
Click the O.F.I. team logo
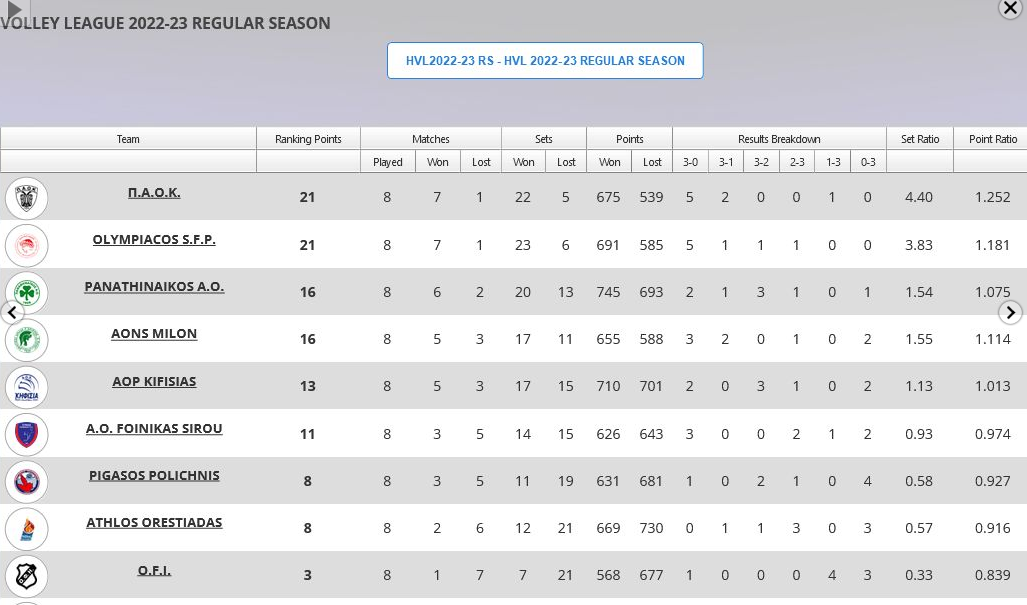[26, 575]
